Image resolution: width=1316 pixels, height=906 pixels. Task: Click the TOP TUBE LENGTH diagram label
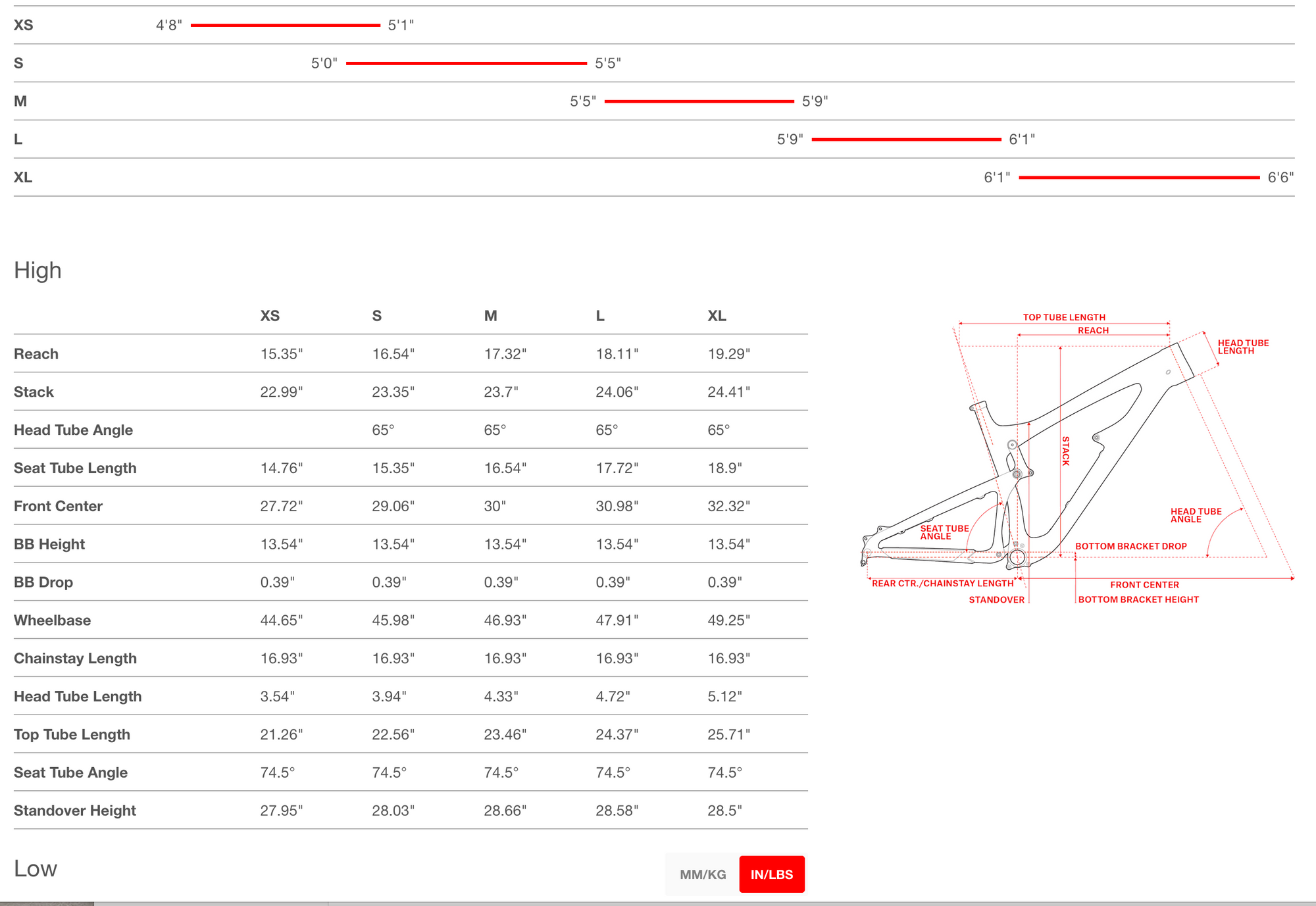tap(1064, 317)
